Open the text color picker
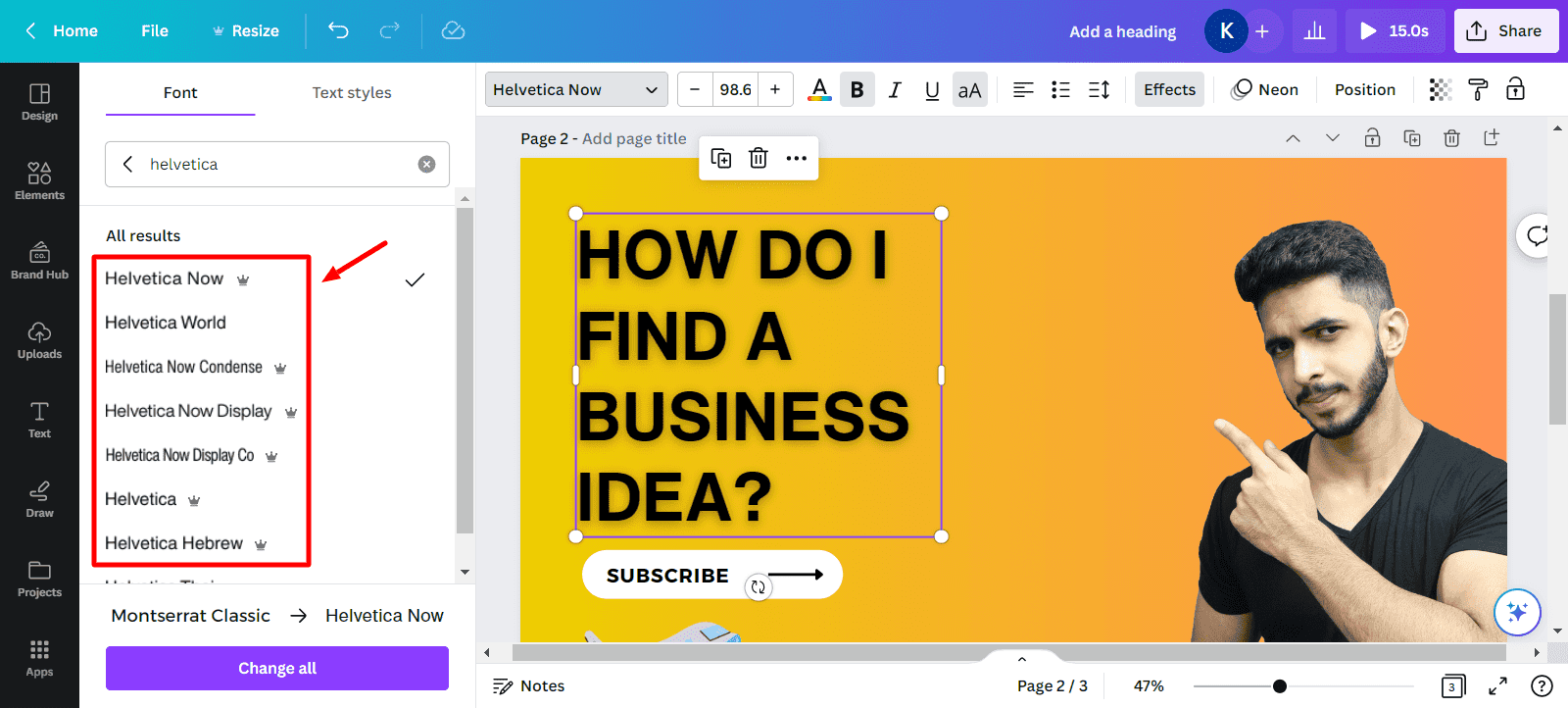 click(x=819, y=90)
